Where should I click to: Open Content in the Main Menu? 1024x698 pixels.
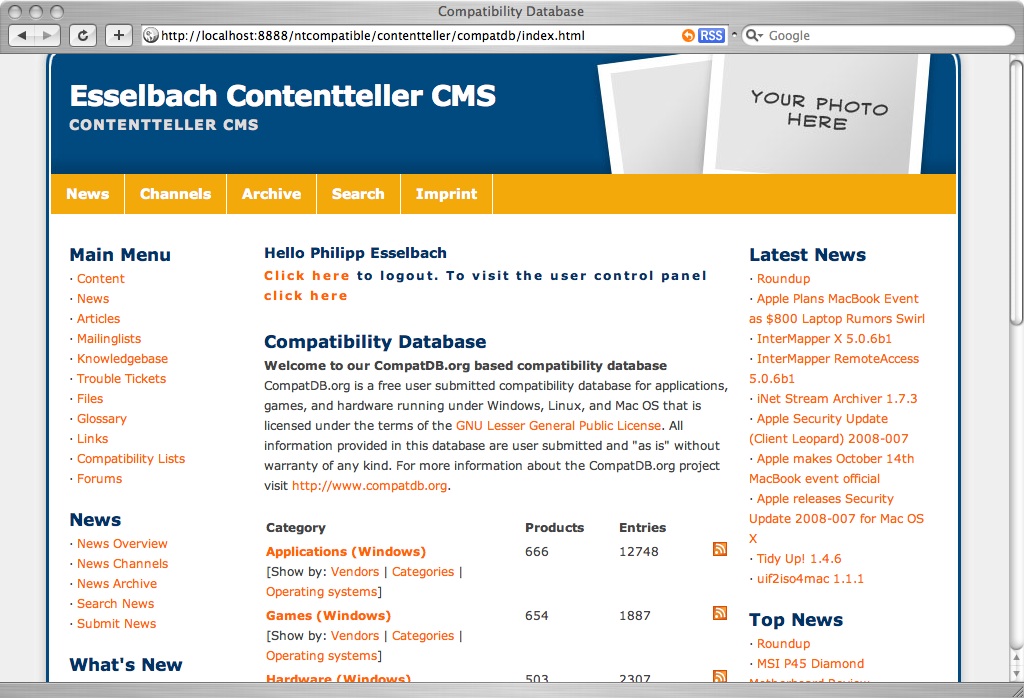point(101,279)
